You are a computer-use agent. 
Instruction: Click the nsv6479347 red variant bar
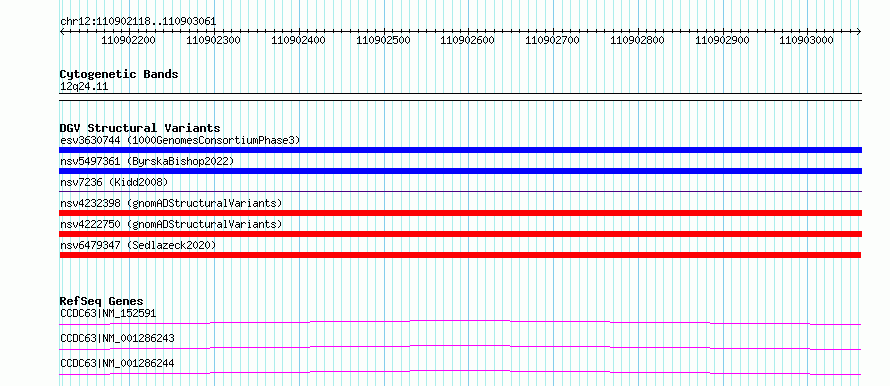point(460,255)
